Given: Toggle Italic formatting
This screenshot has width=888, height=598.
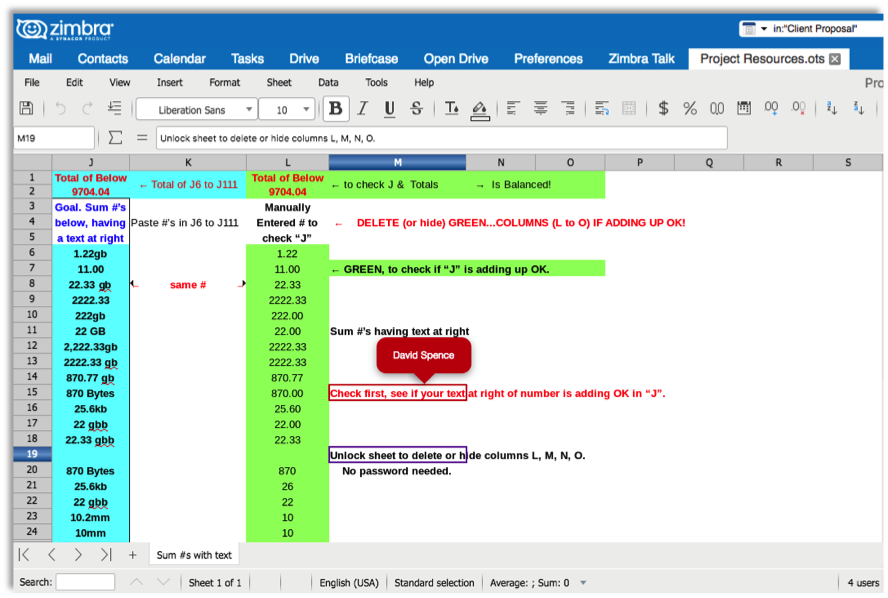Looking at the screenshot, I should pos(363,108).
